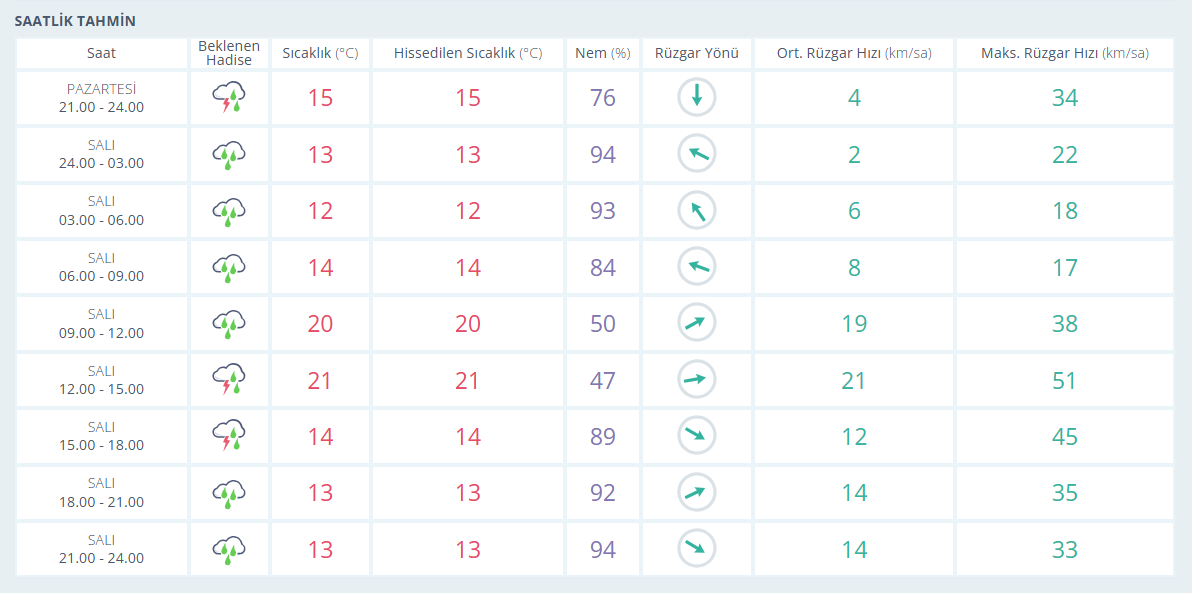Click the Salı 03.00 - 06.00 time cell

pos(102,211)
